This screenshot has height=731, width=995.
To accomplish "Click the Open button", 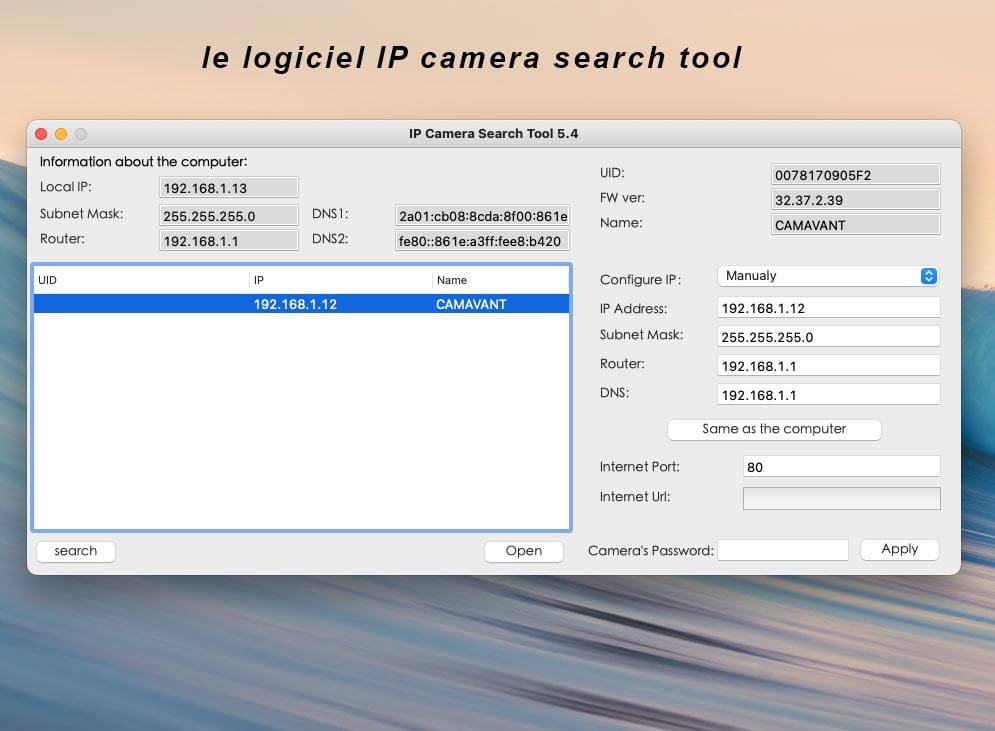I will pyautogui.click(x=523, y=551).
